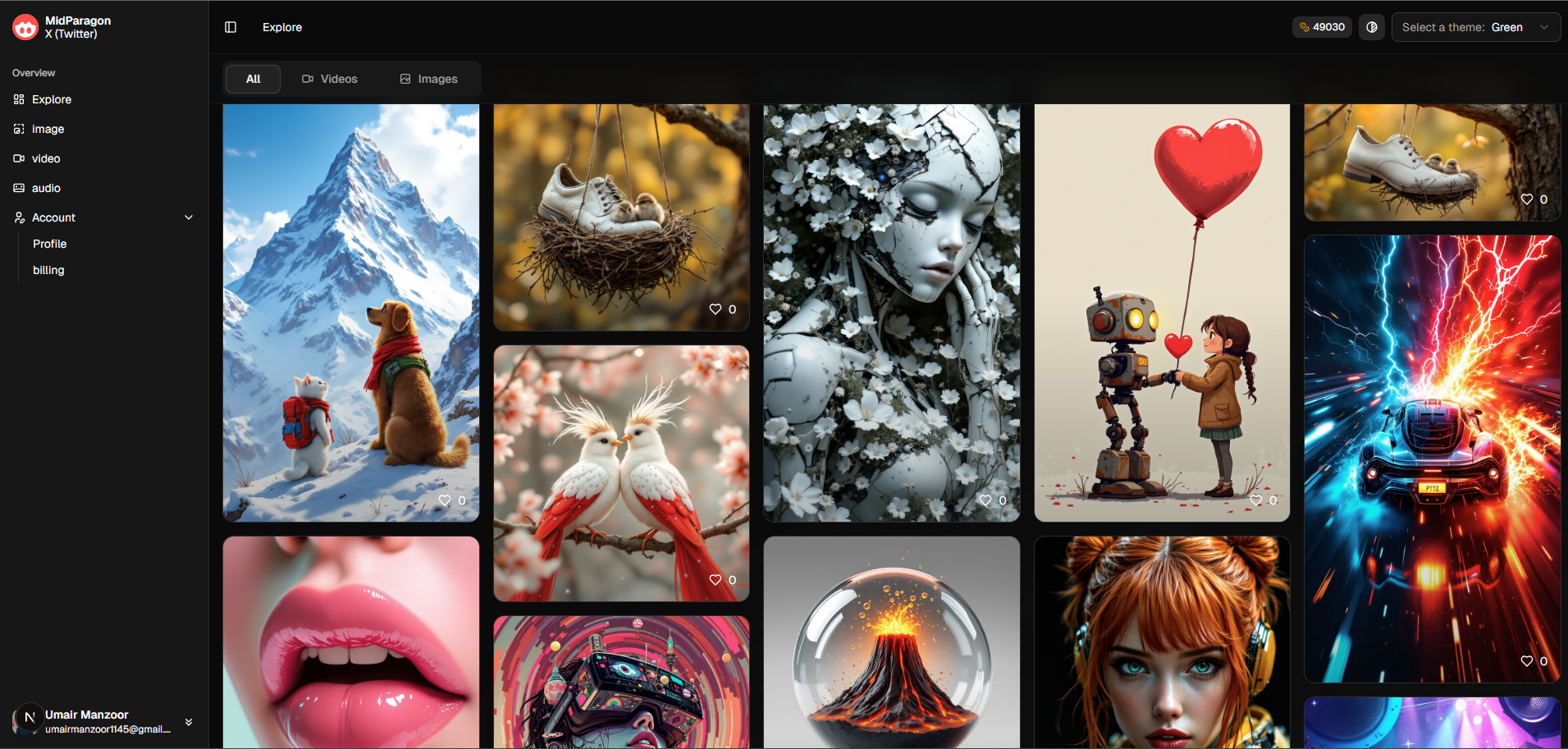Open the Select a theme dropdown

pos(1474,26)
